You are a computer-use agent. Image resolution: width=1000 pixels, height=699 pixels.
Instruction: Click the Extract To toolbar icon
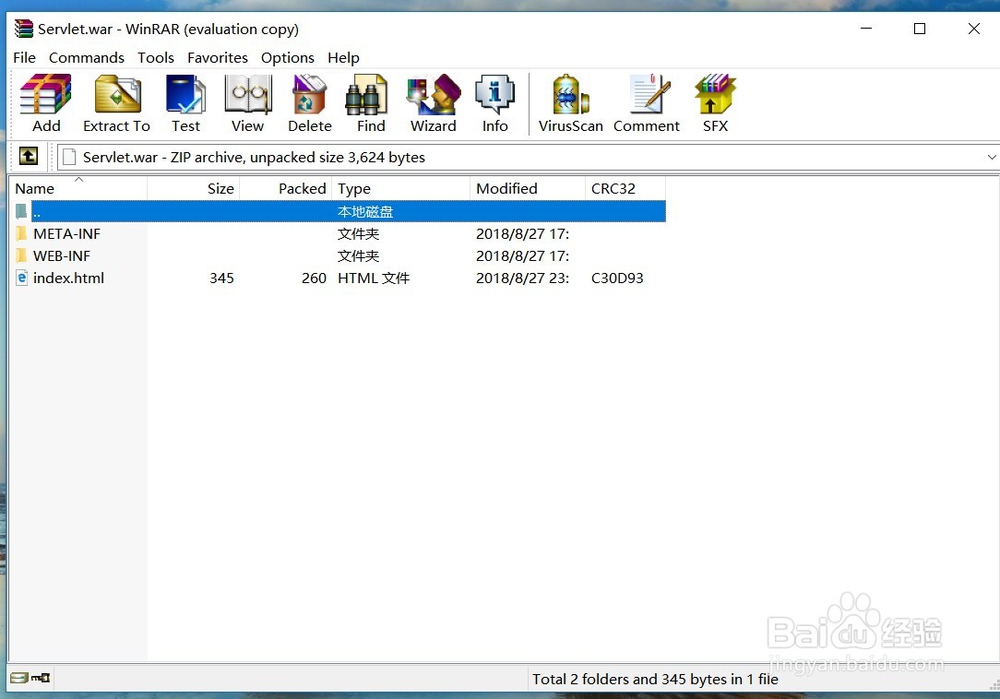[117, 103]
